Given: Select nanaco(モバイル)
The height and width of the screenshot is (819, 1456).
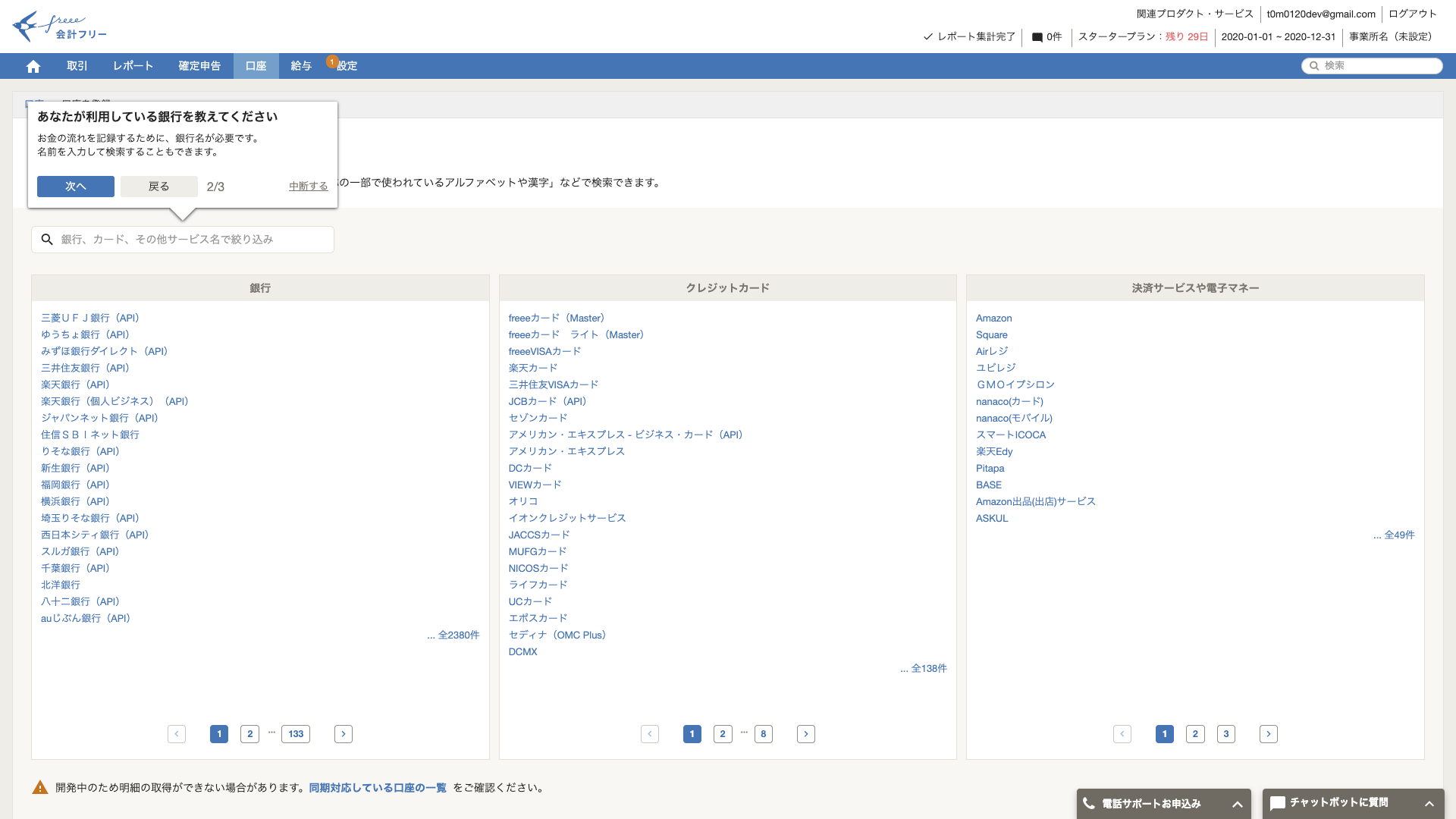Looking at the screenshot, I should coord(1015,419).
